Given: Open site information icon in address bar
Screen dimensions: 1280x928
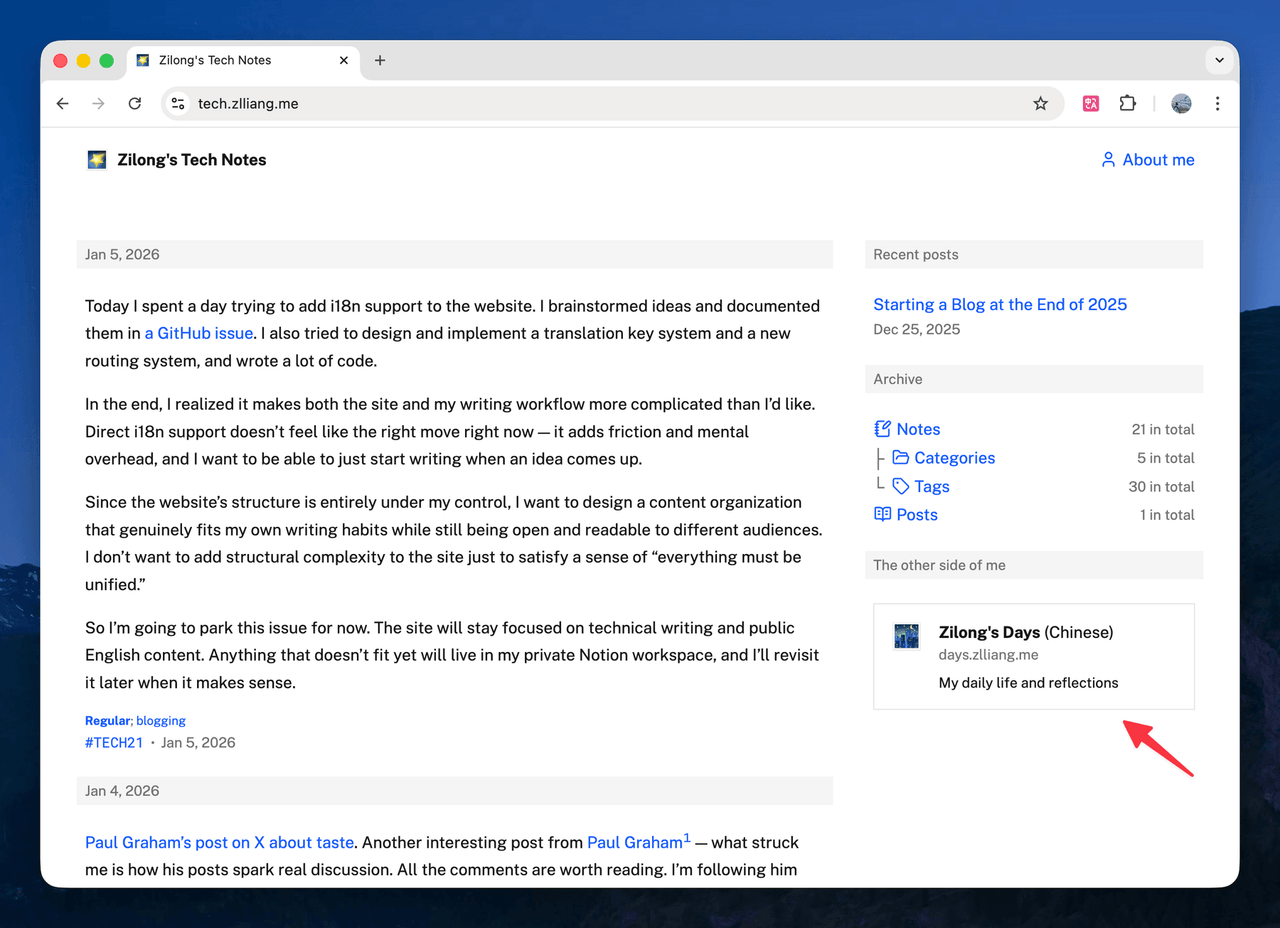Looking at the screenshot, I should coord(178,104).
